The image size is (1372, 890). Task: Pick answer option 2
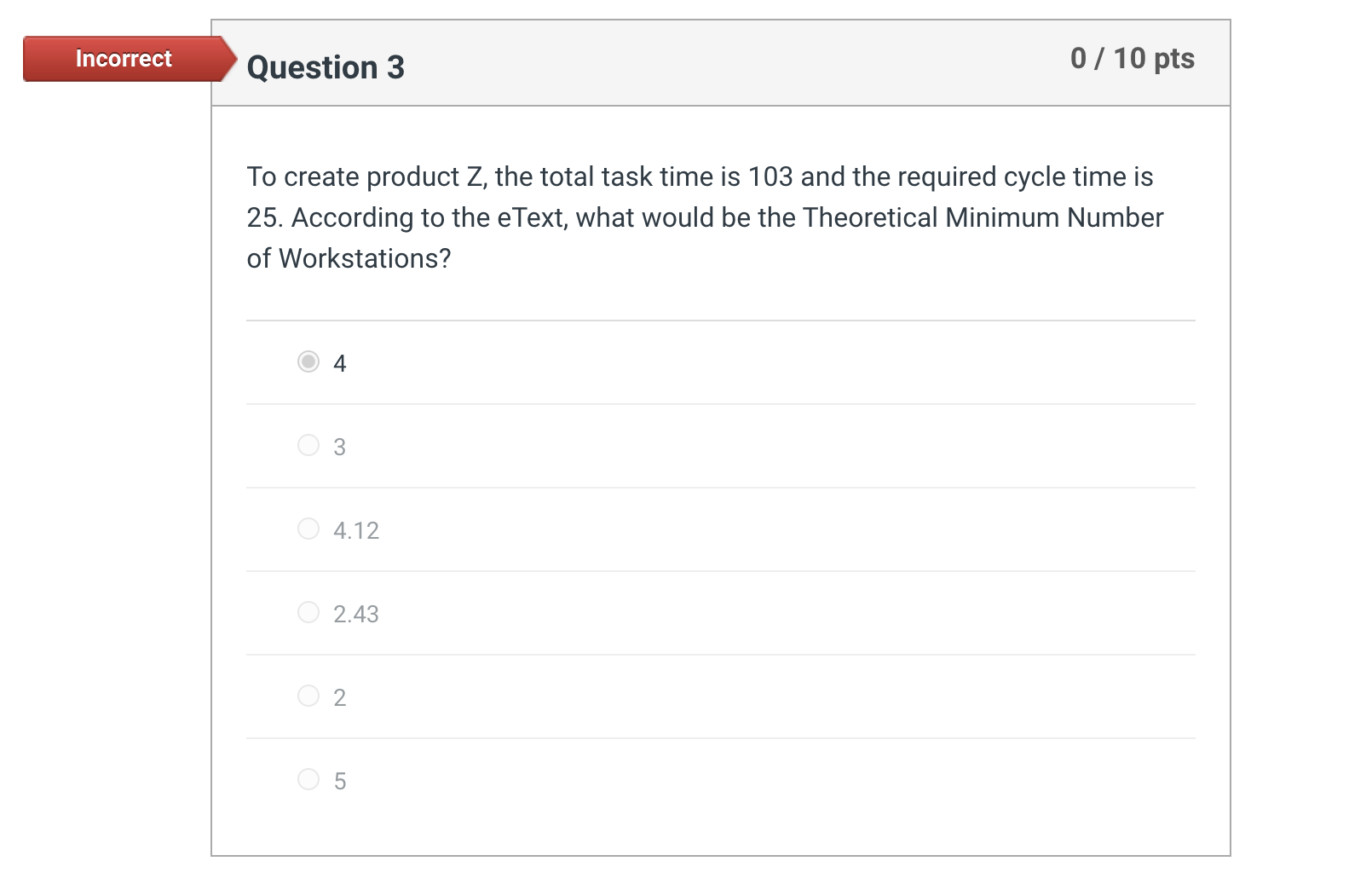[x=308, y=696]
